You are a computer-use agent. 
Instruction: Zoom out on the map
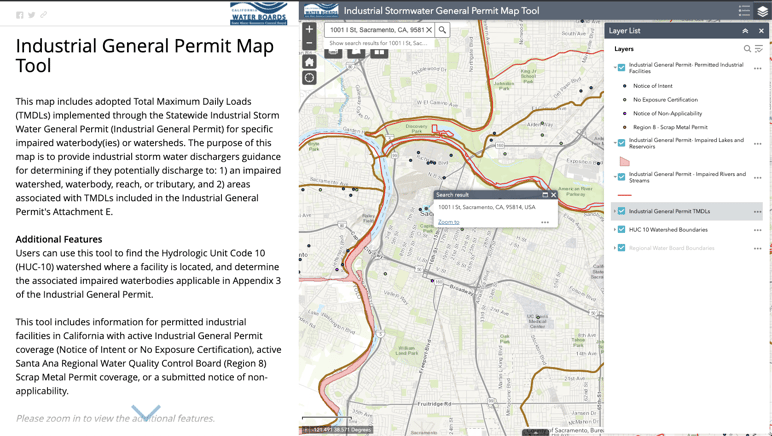[x=309, y=43]
